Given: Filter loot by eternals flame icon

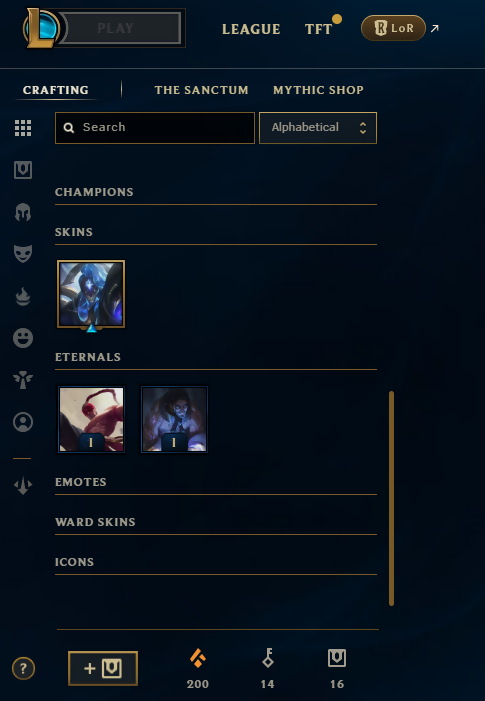Looking at the screenshot, I should coord(23,296).
